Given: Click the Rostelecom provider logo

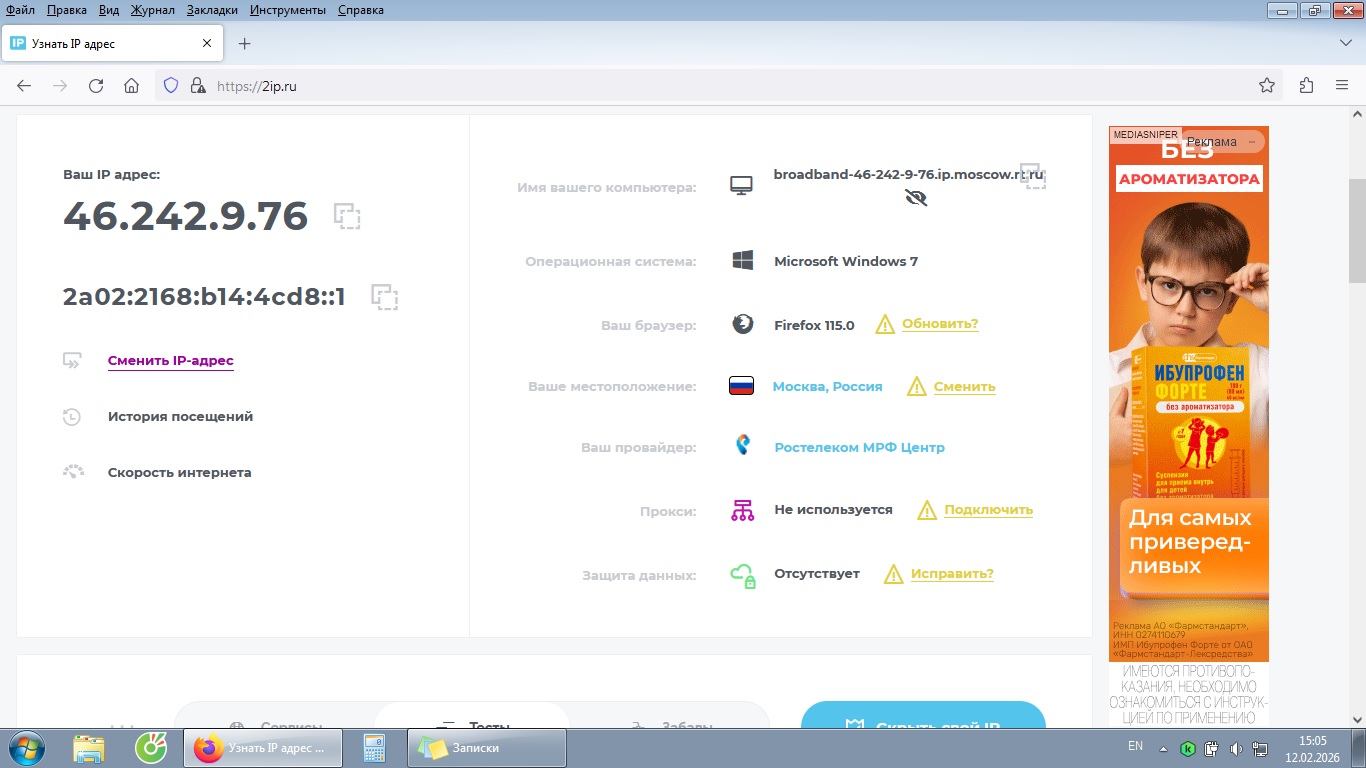Looking at the screenshot, I should 742,447.
